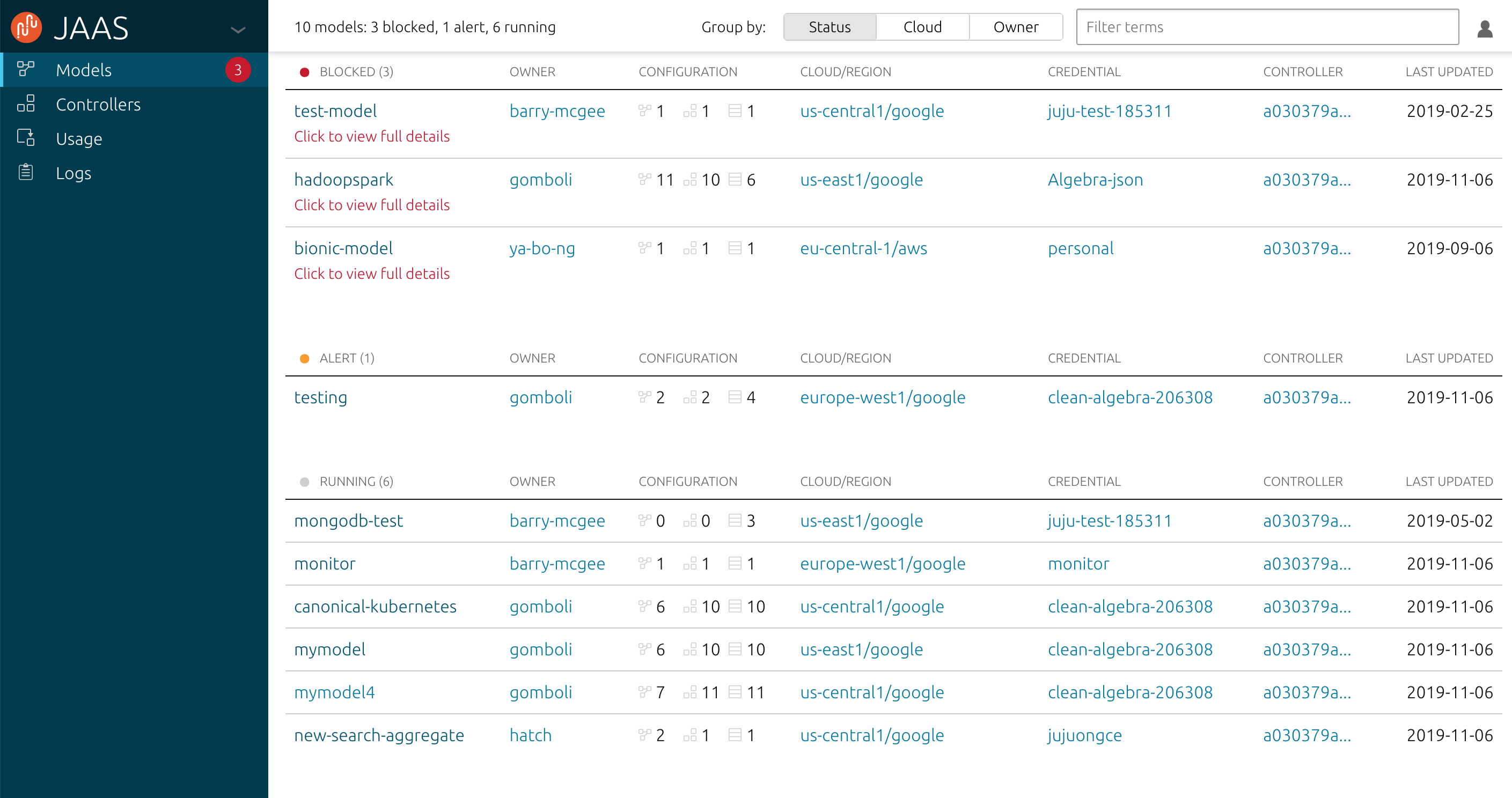Click the orange alert status dot
The height and width of the screenshot is (798, 1512).
tap(305, 358)
